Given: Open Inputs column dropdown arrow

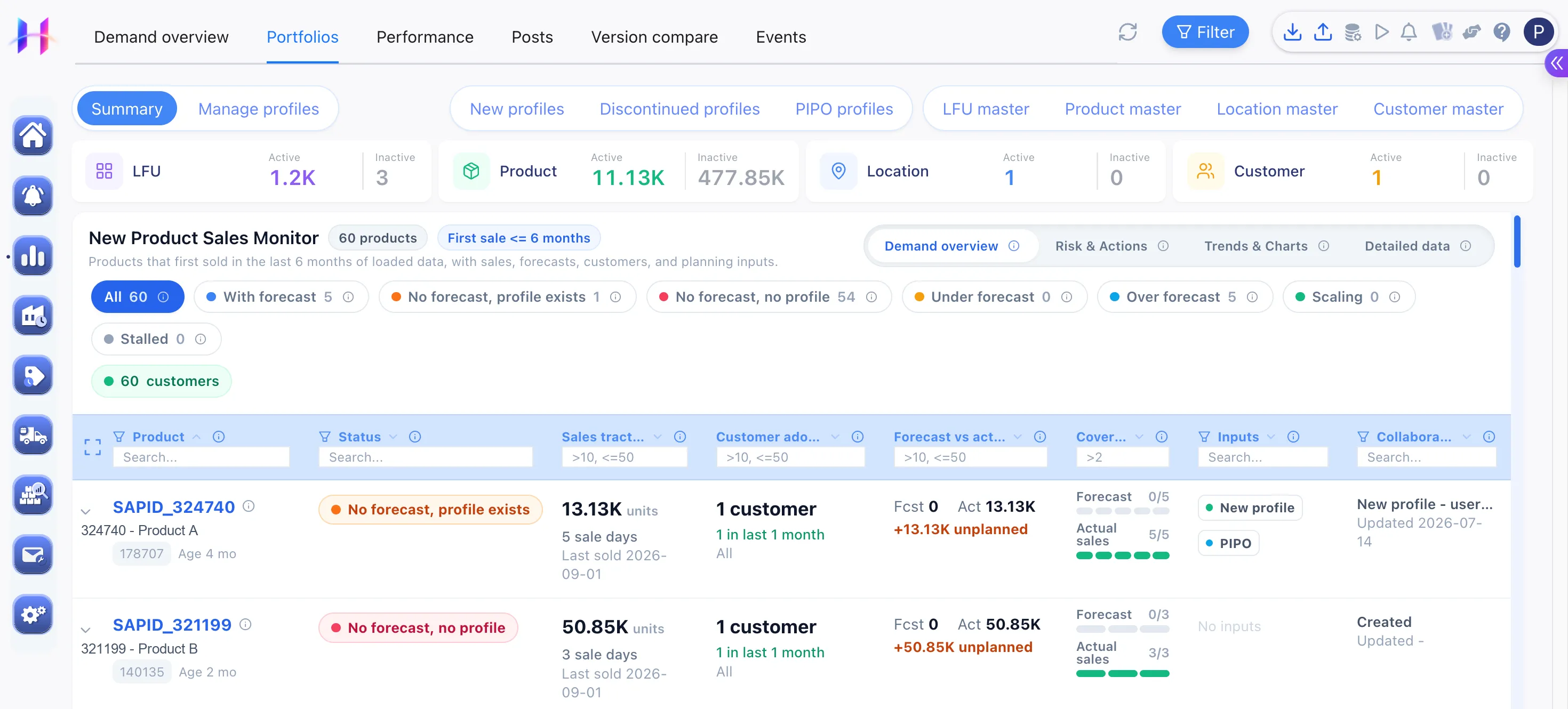Looking at the screenshot, I should [1271, 437].
